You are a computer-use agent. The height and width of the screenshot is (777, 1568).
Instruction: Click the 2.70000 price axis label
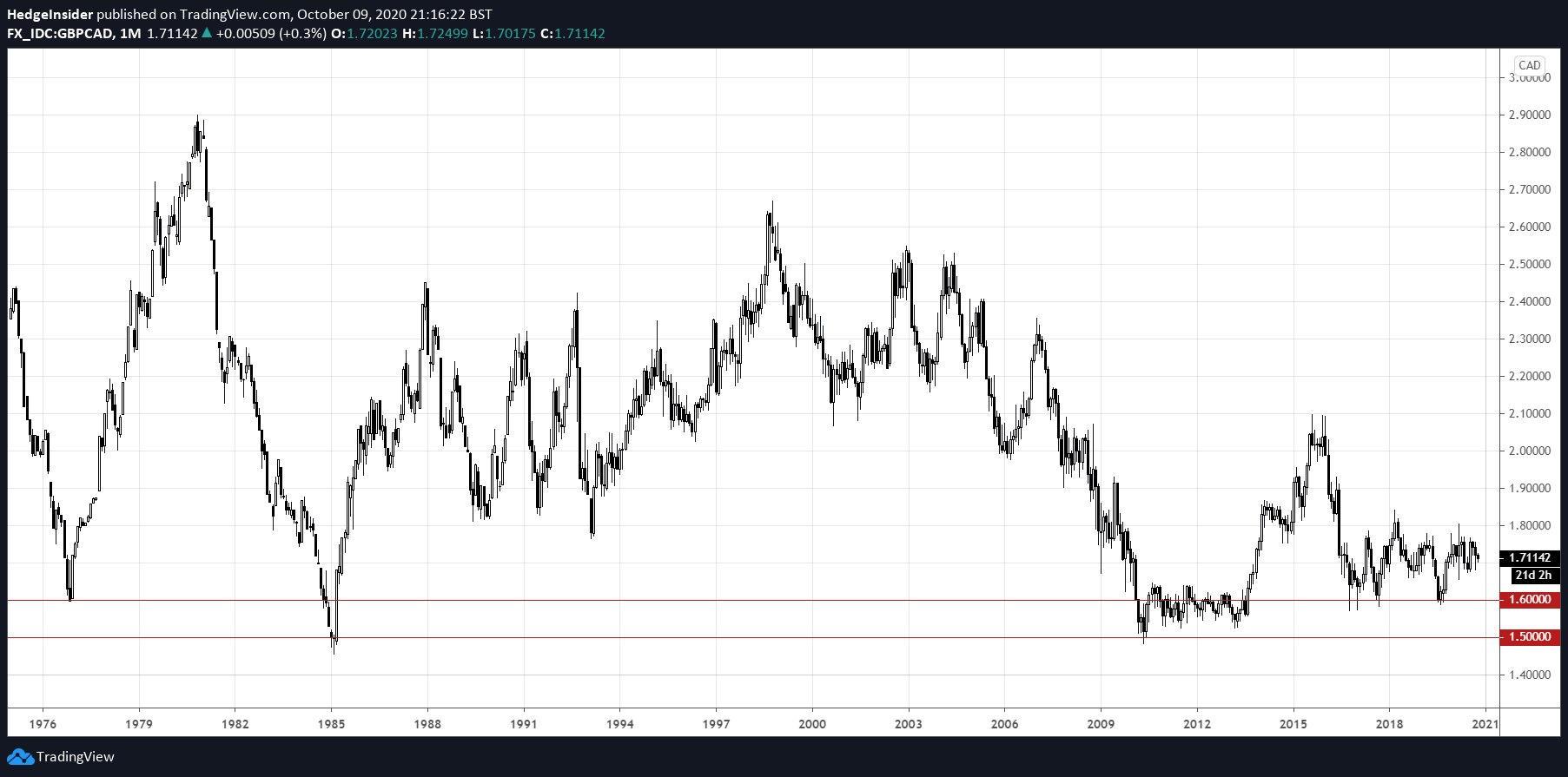1530,189
